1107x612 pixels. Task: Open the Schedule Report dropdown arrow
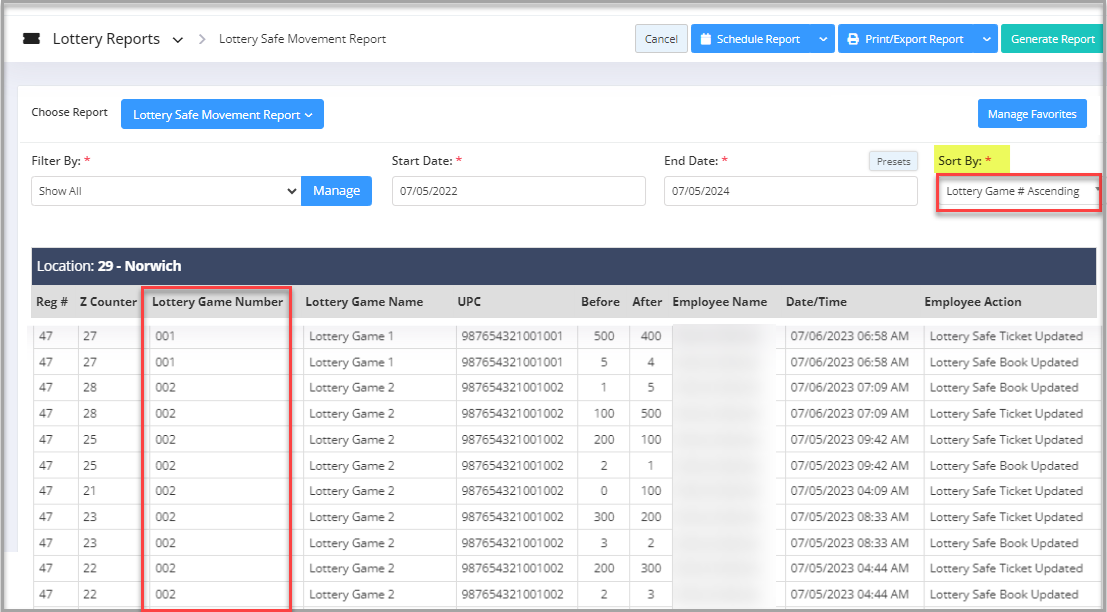[822, 39]
